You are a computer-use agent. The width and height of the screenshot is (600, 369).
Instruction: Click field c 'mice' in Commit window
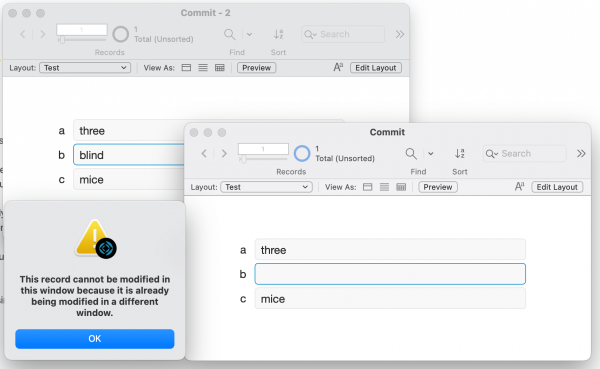coord(390,299)
